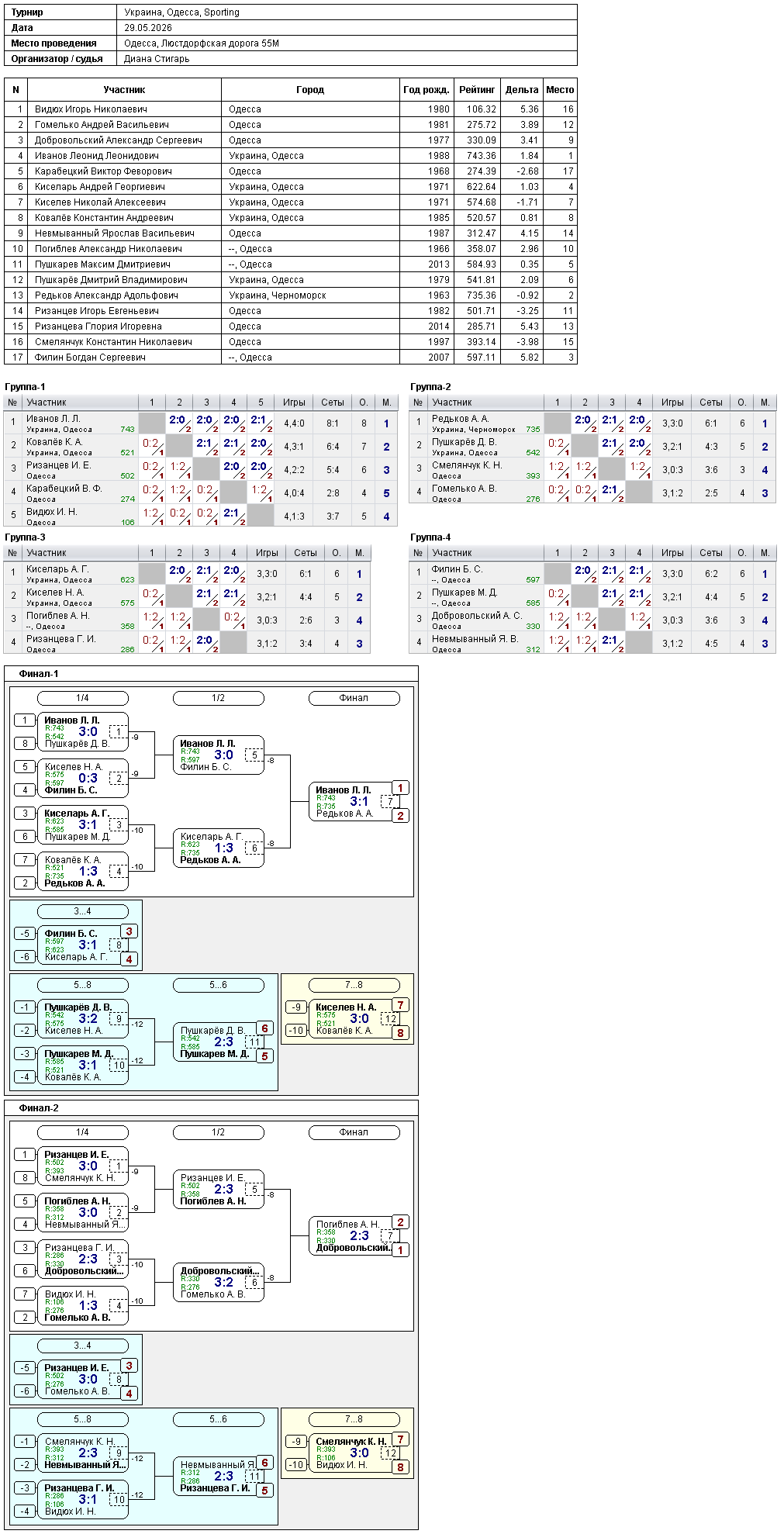
Task: Click participant name Видюх Игорь Николаевич
Action: [x=91, y=109]
